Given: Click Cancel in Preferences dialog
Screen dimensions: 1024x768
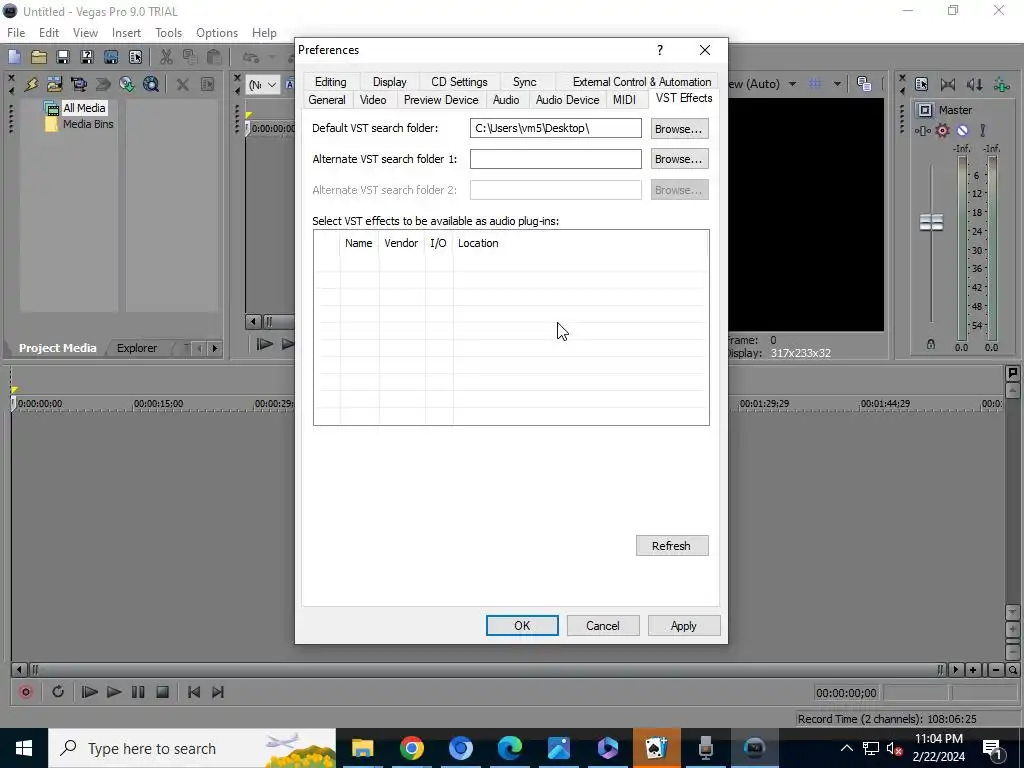Looking at the screenshot, I should (603, 626).
